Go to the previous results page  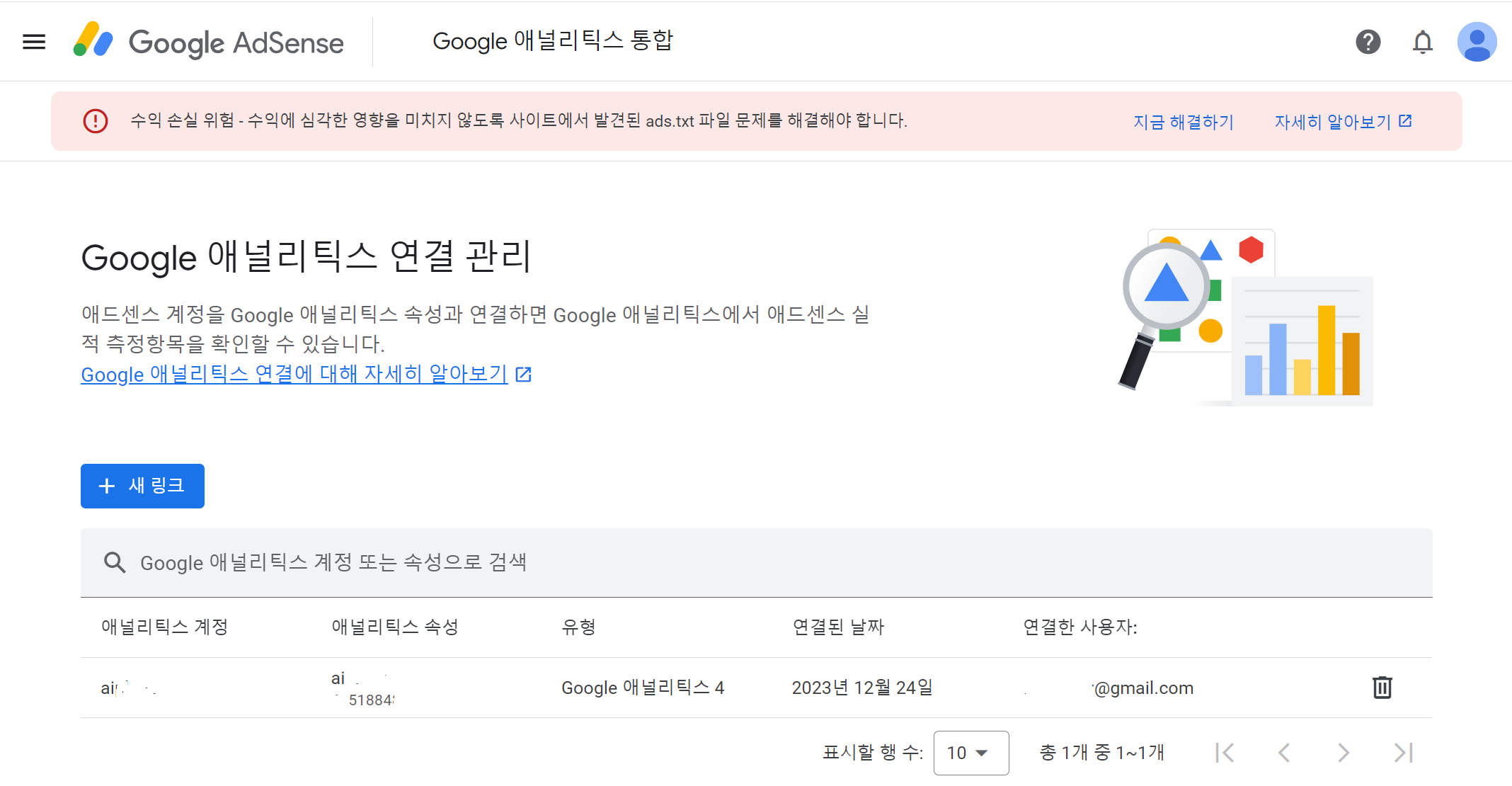coord(1284,753)
